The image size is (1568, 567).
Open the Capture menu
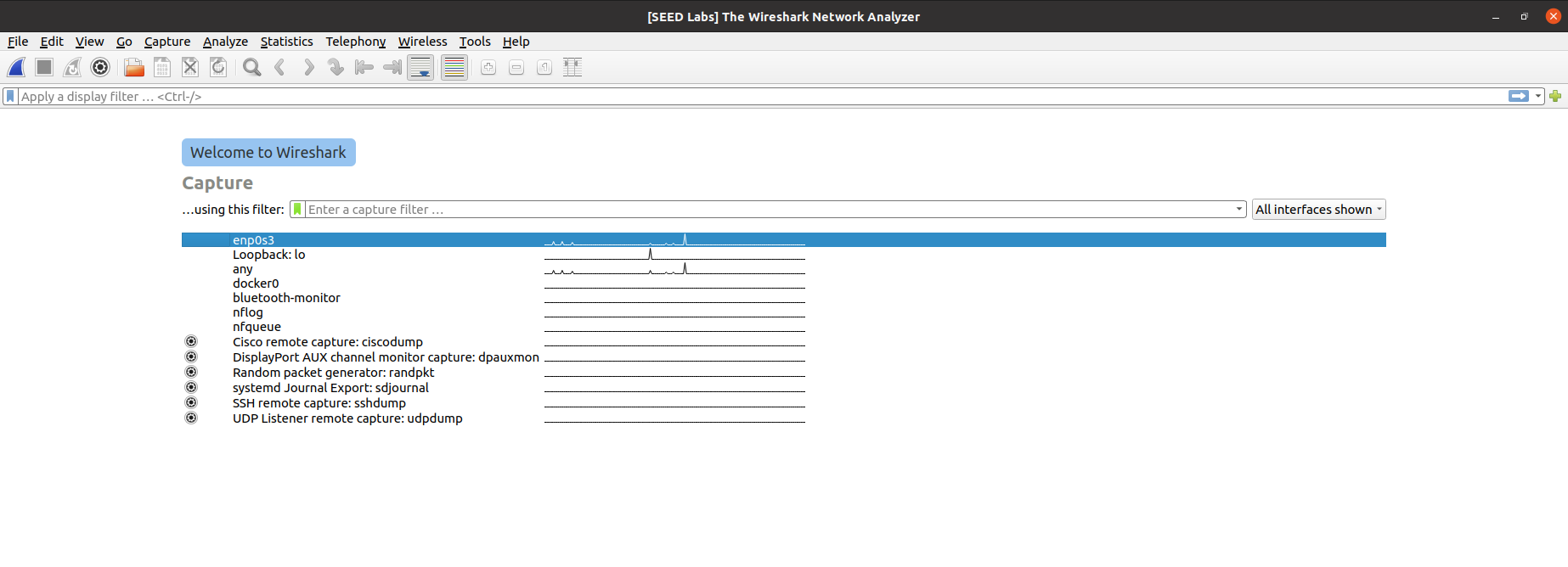pos(167,42)
